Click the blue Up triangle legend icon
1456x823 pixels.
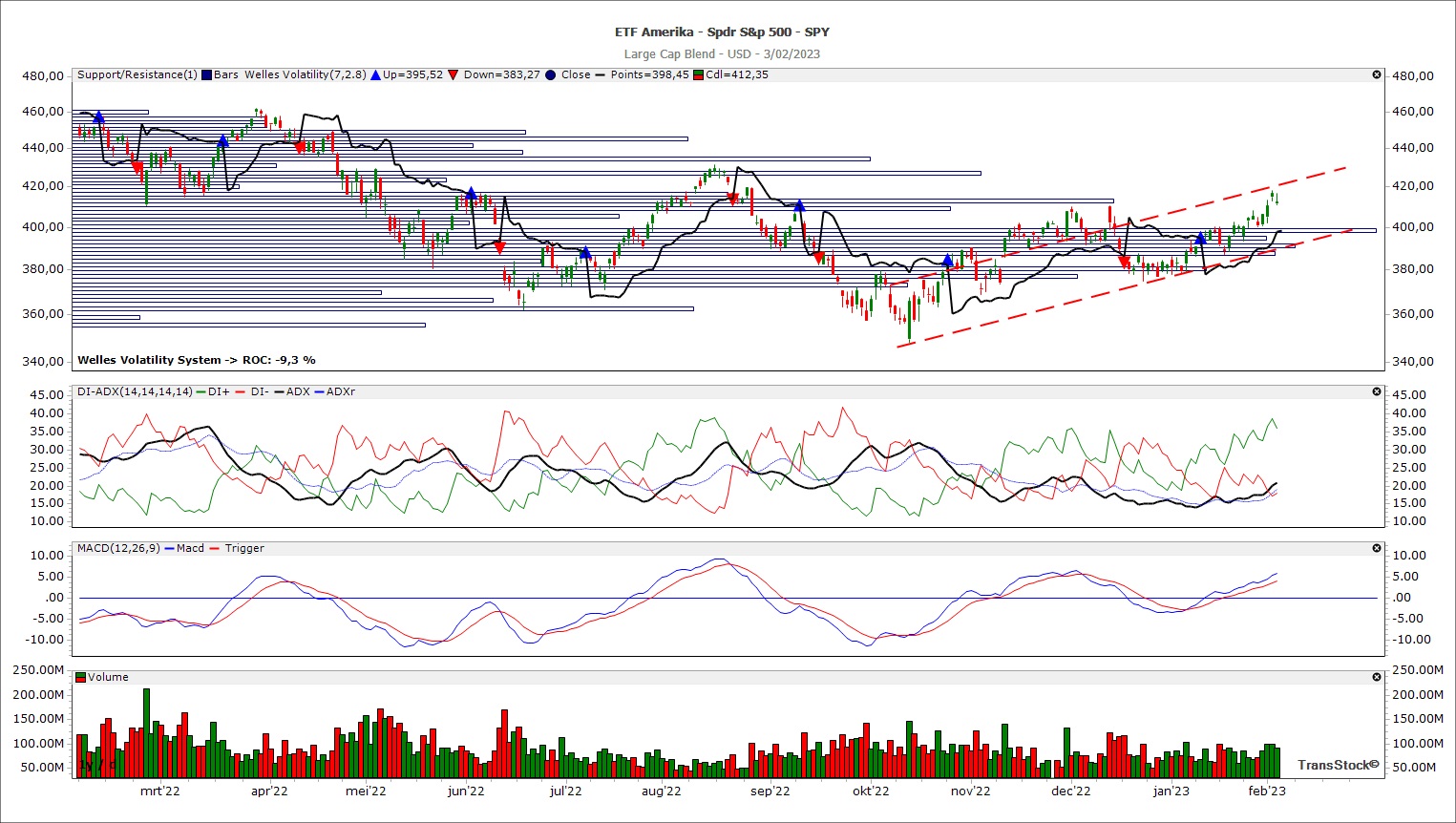375,74
